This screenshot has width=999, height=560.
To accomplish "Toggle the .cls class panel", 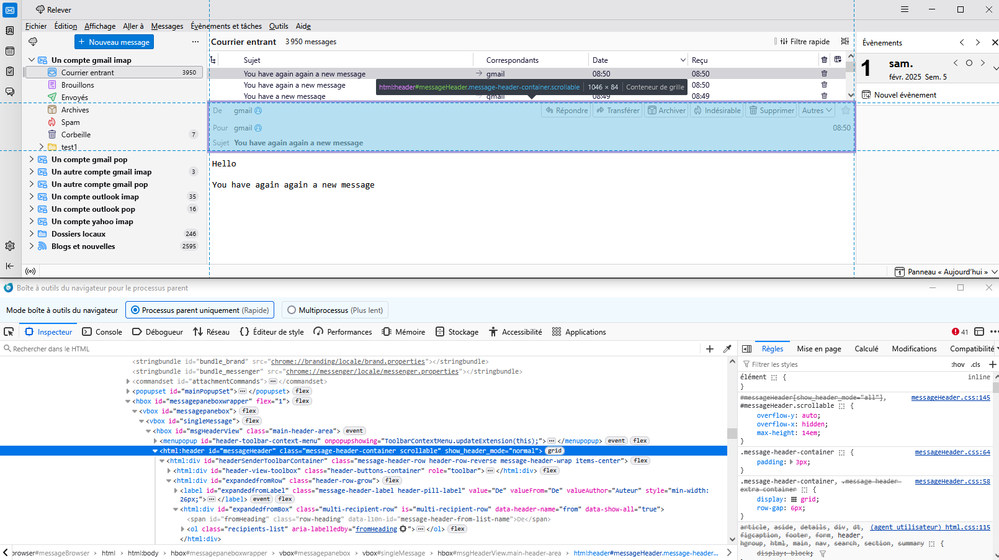I will [975, 364].
